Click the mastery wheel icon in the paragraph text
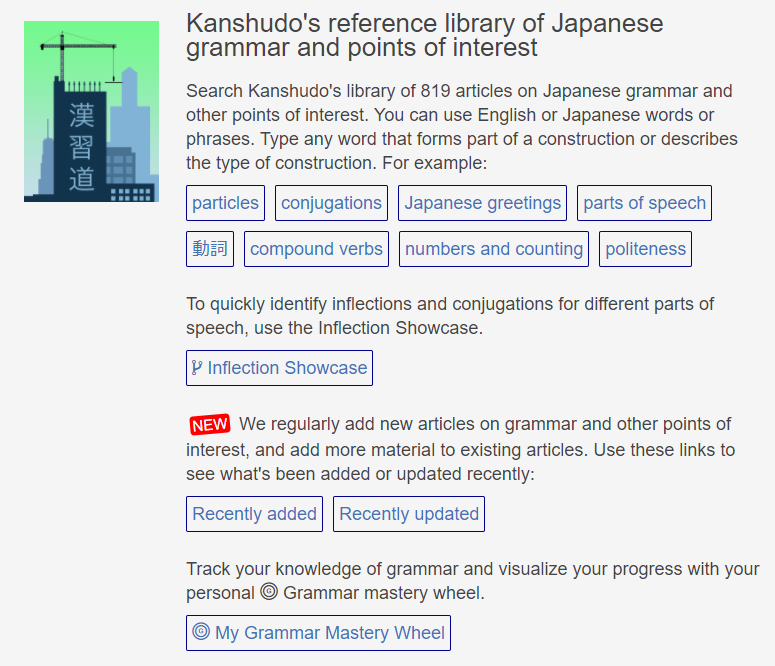775x666 pixels. [x=269, y=591]
